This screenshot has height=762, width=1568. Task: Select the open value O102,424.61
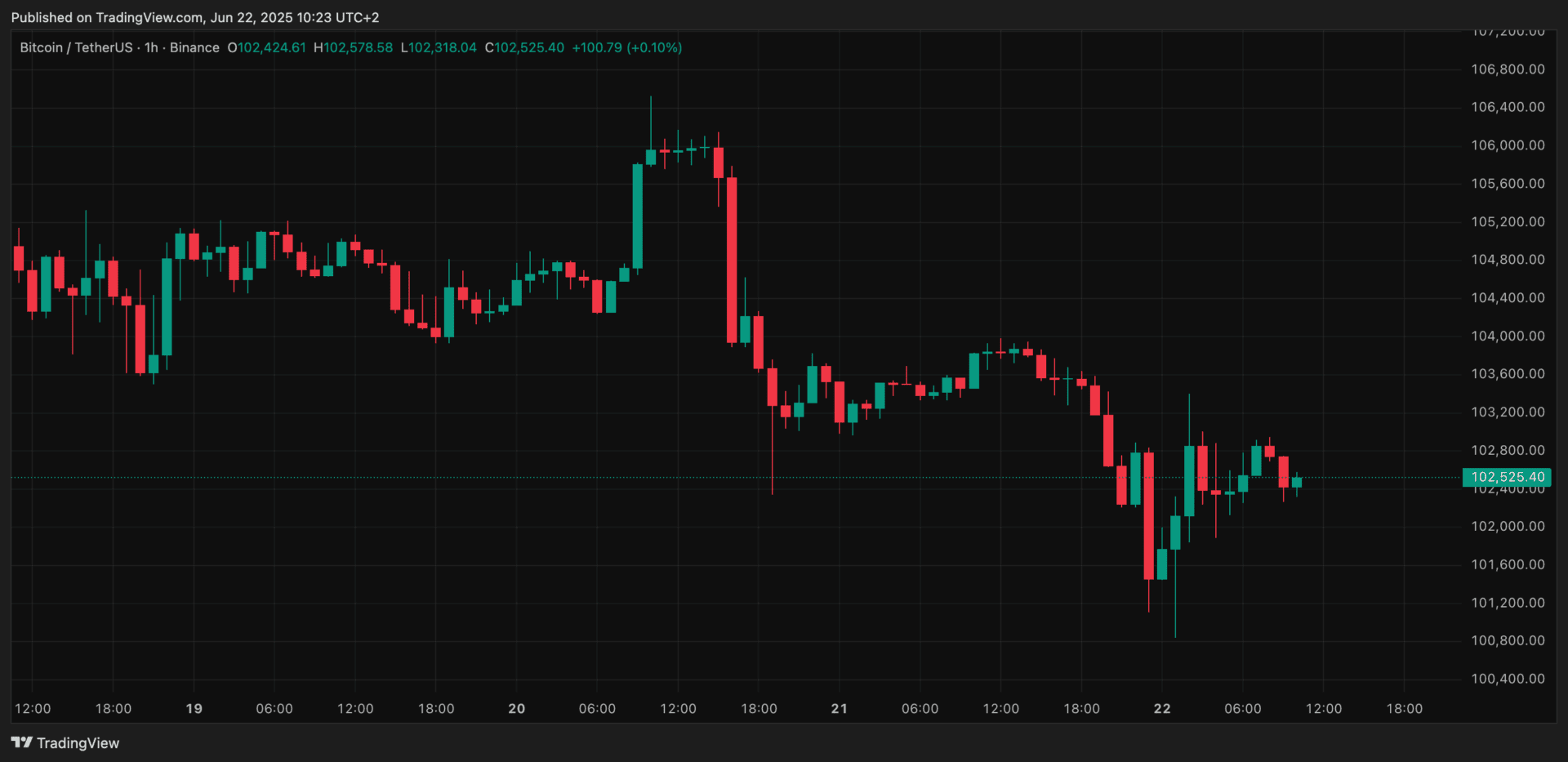pos(267,47)
